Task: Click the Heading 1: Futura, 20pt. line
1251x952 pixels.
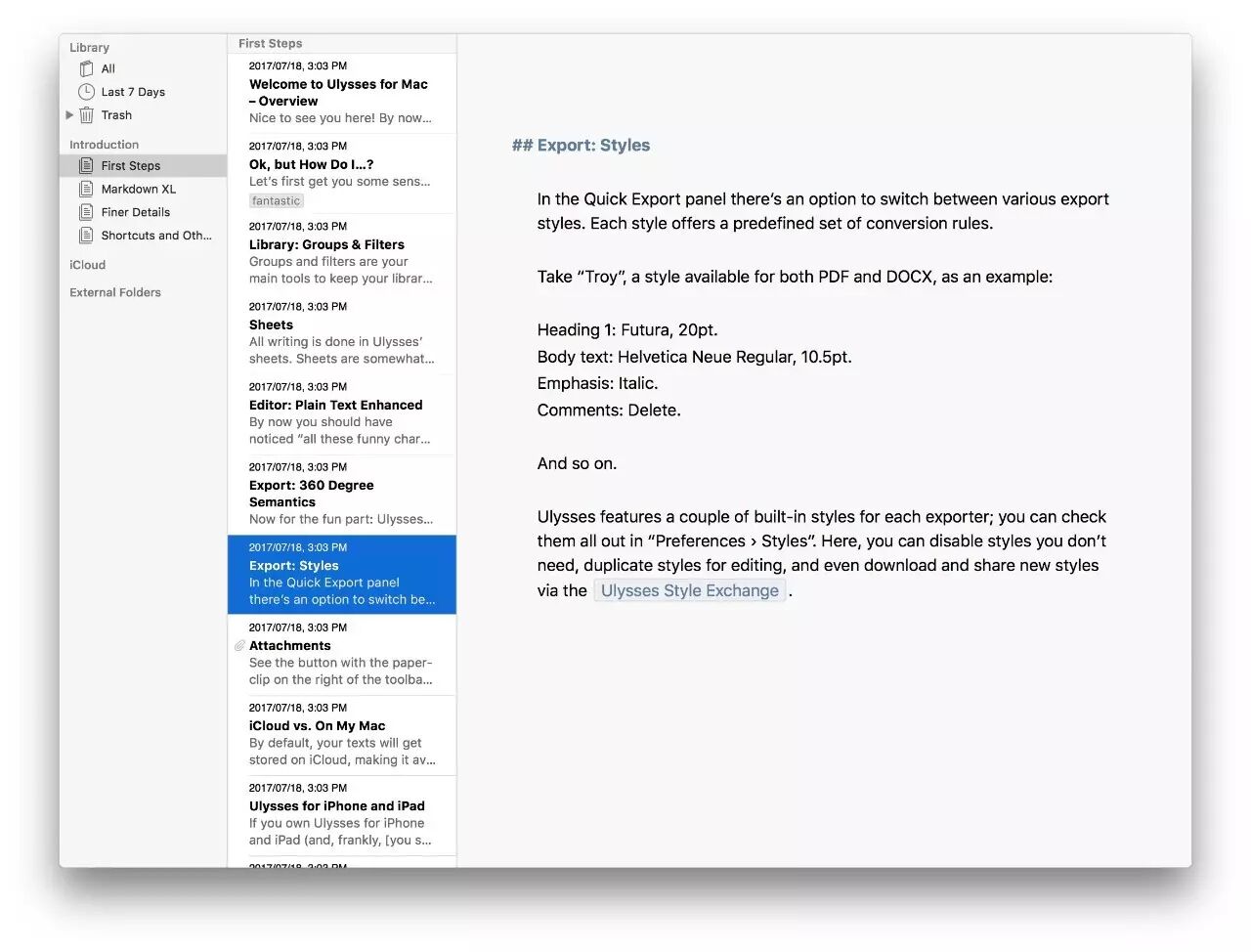Action: [x=627, y=330]
